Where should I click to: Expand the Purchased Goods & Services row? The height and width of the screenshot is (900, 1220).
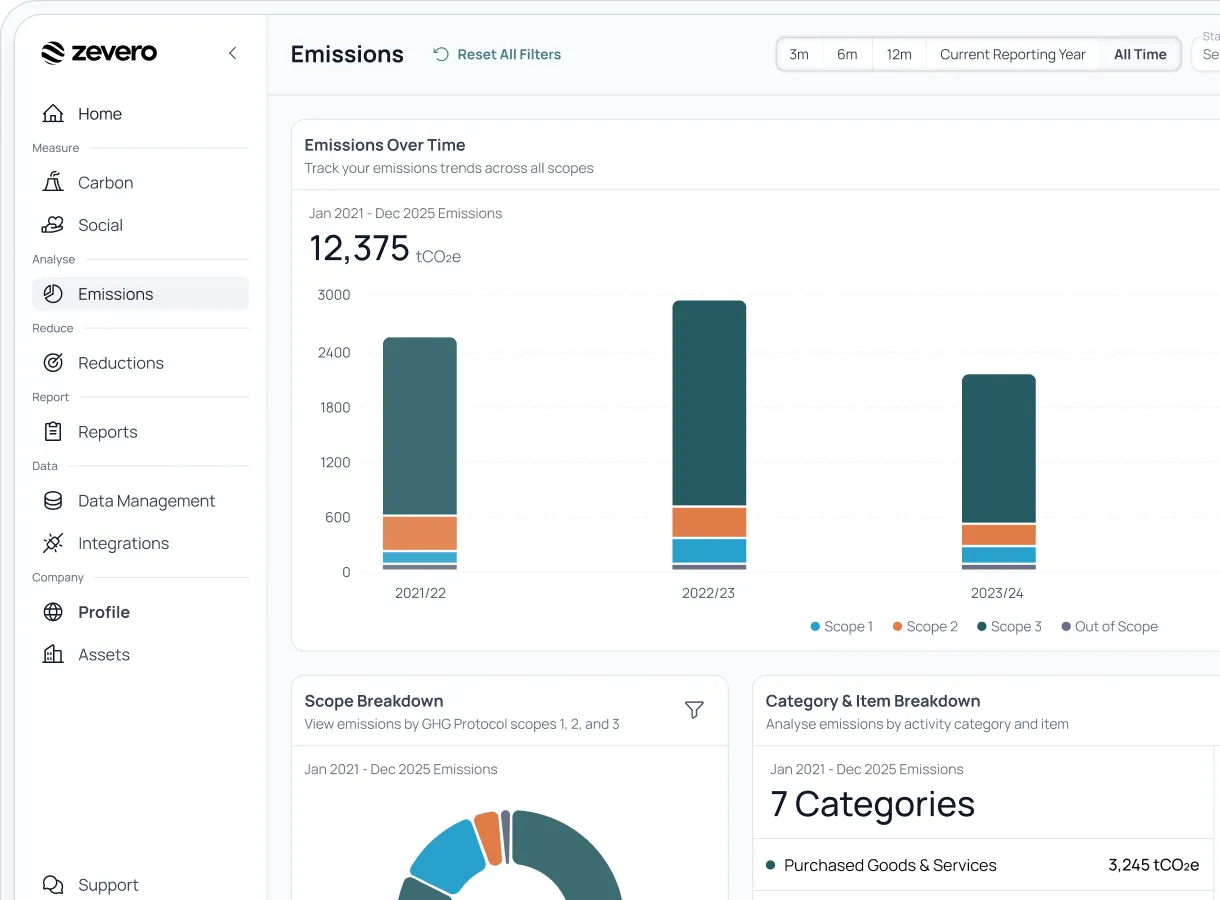[x=982, y=866]
